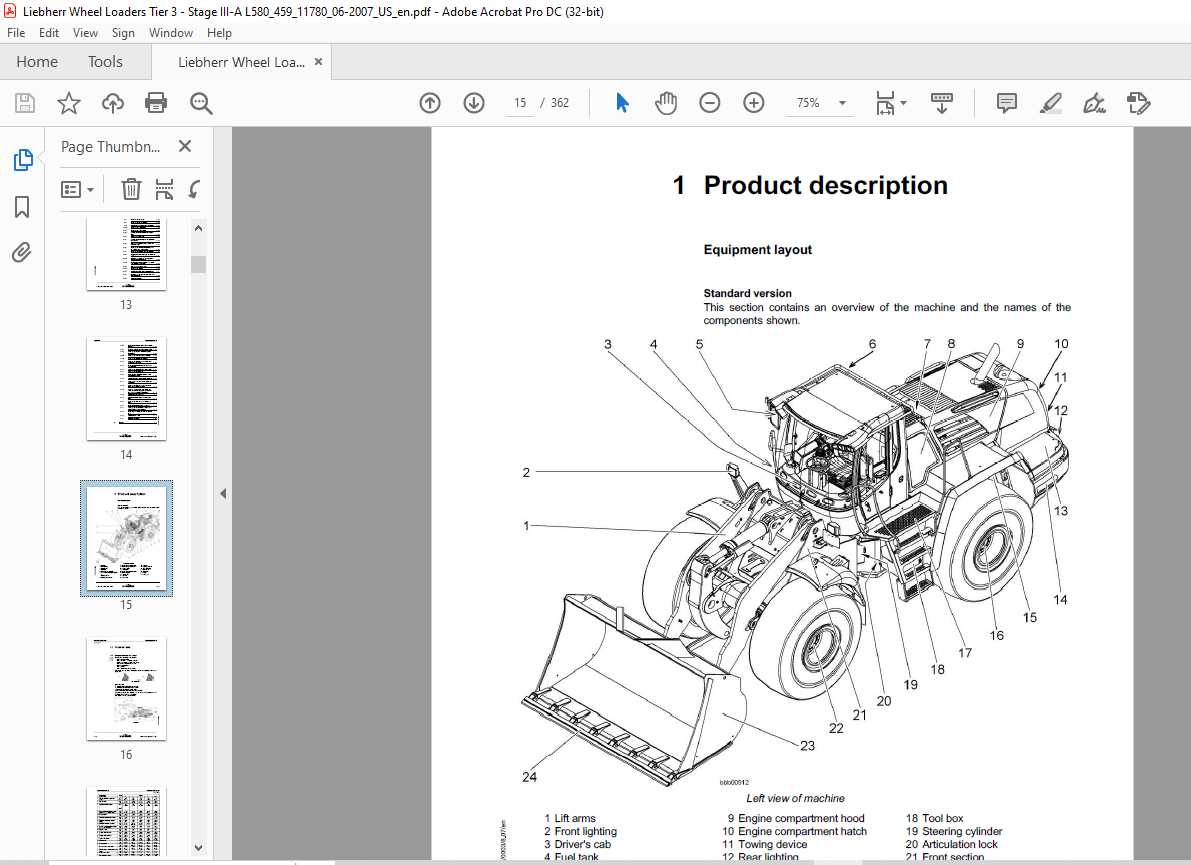Click legend entry '19 Steering cylinder'
1191x865 pixels.
(954, 832)
